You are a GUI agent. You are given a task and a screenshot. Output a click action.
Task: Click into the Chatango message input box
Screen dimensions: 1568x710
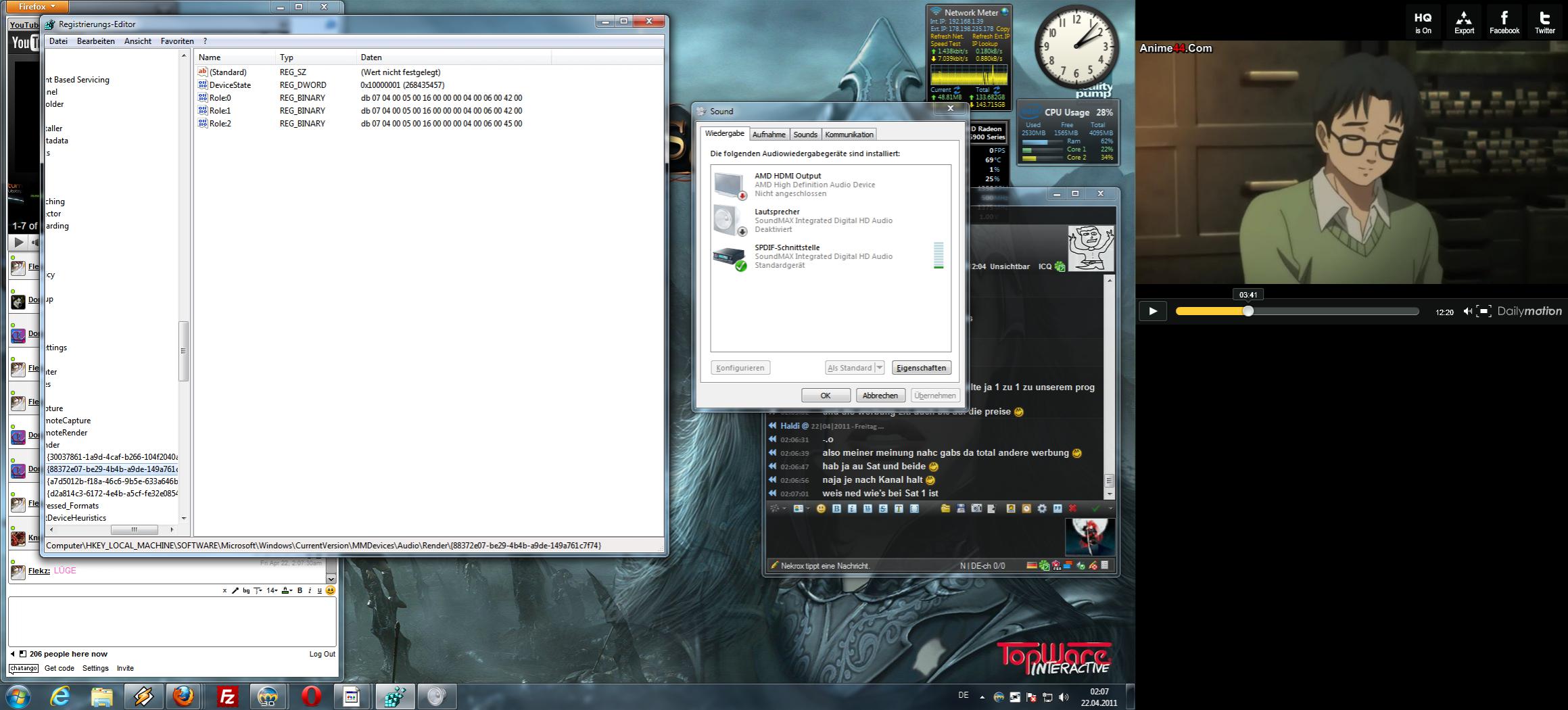[172, 621]
